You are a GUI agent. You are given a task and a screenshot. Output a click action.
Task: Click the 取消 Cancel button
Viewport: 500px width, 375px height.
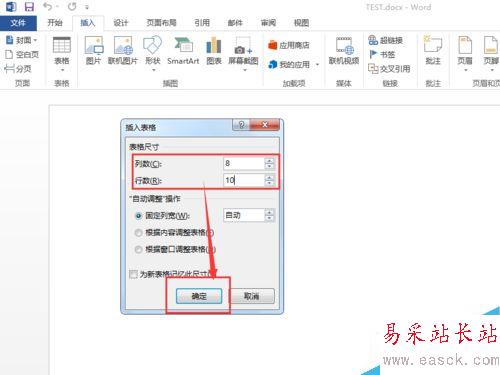point(252,296)
